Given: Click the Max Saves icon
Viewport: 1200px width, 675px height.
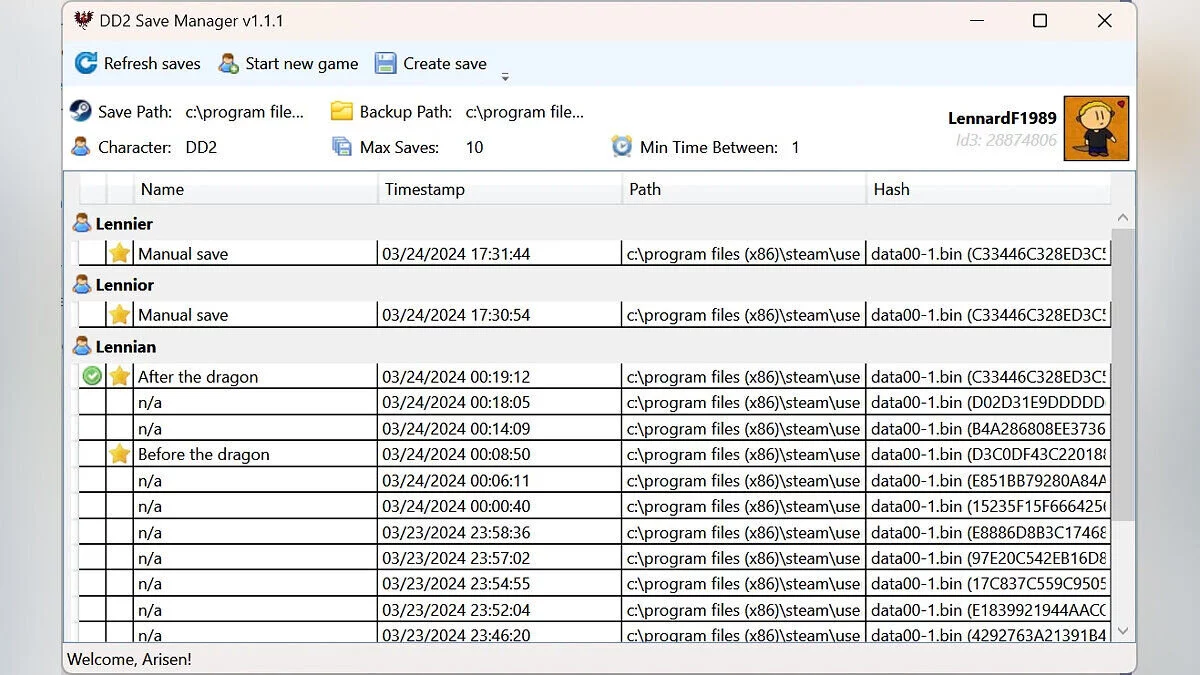Looking at the screenshot, I should tap(342, 147).
